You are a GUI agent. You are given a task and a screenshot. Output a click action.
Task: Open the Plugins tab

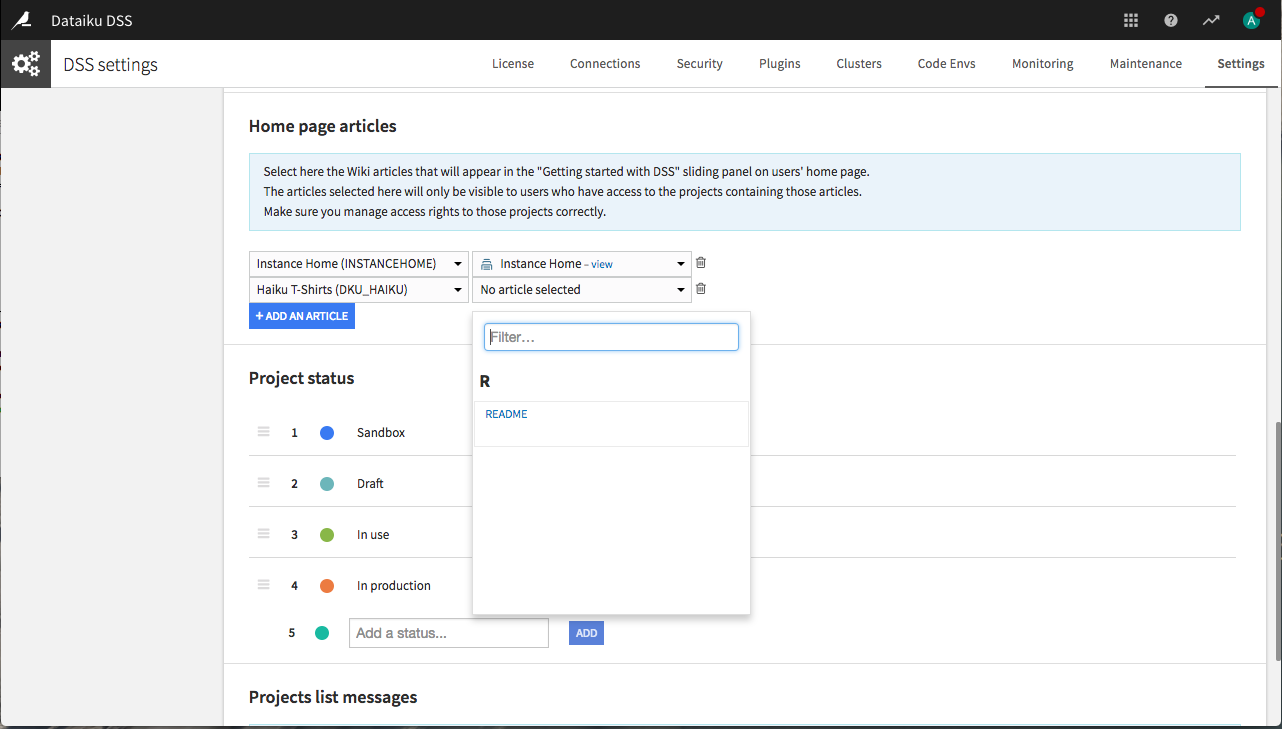point(780,63)
